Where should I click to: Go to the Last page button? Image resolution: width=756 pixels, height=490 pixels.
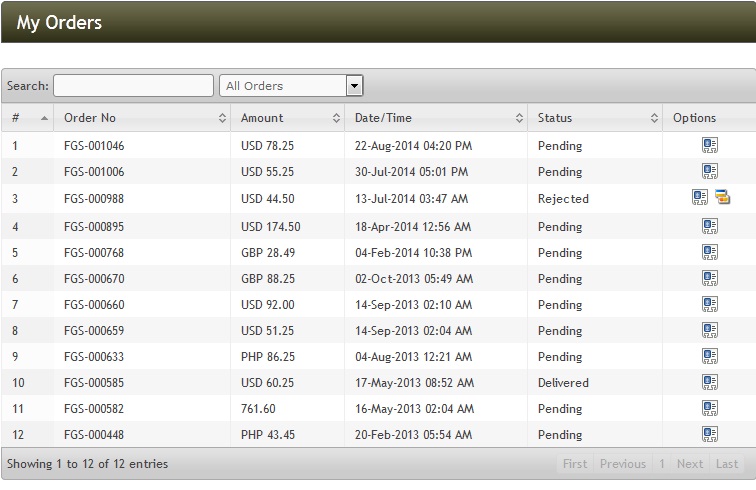pyautogui.click(x=727, y=464)
